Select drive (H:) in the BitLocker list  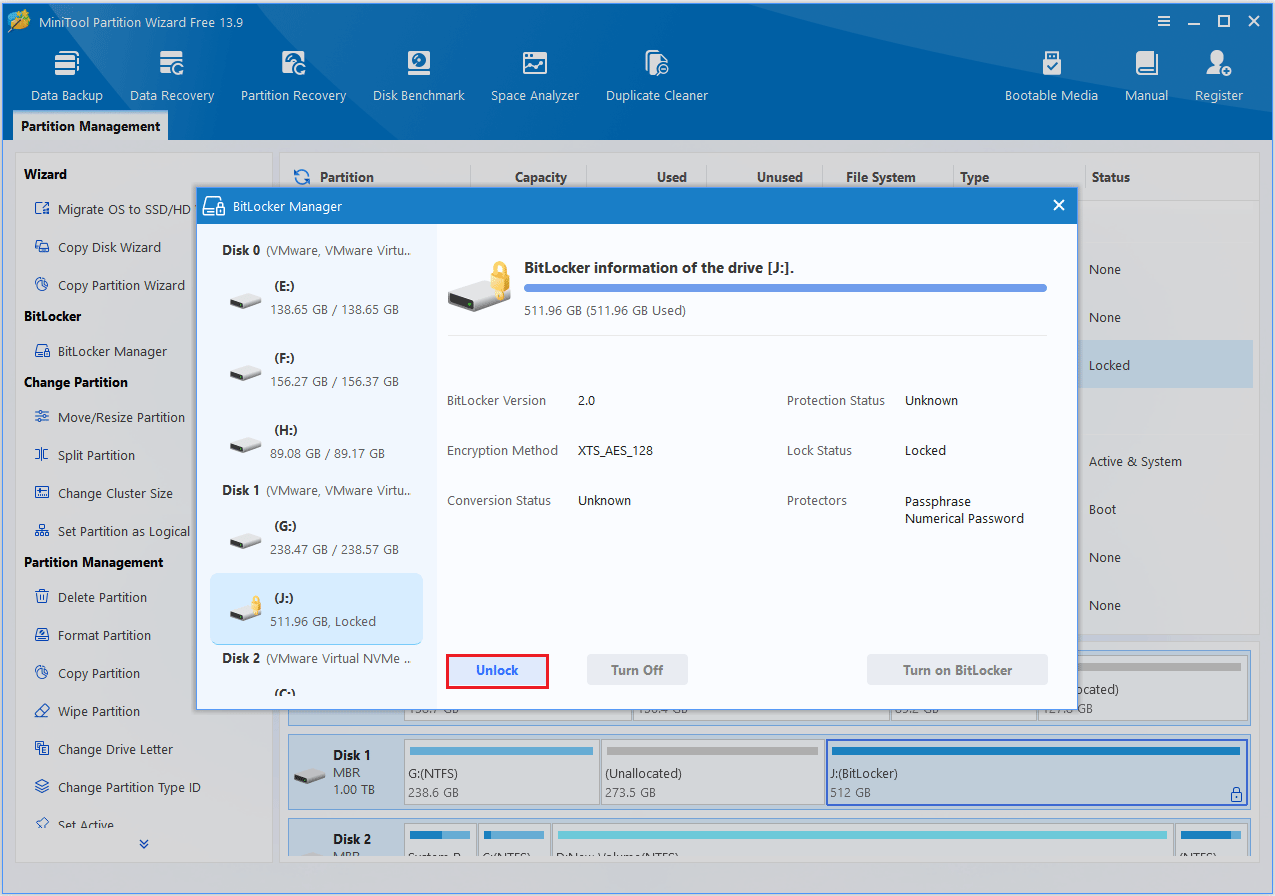(x=316, y=441)
